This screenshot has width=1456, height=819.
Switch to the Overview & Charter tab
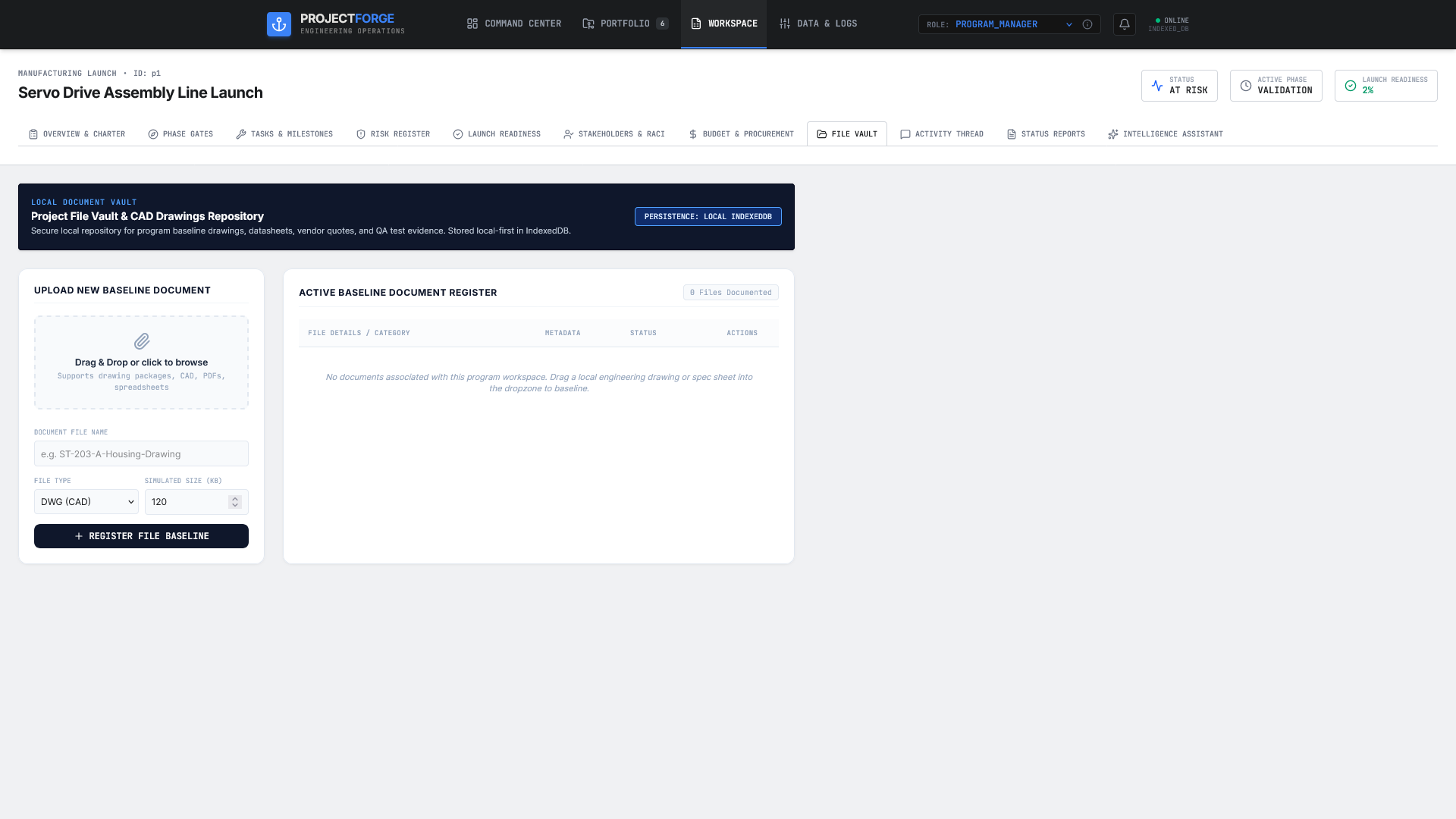click(x=77, y=134)
